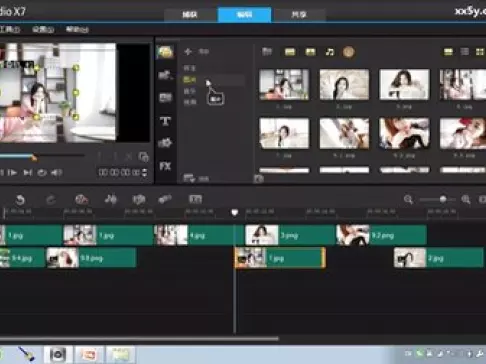Click the zoom out magnifier on timeline

pos(408,199)
